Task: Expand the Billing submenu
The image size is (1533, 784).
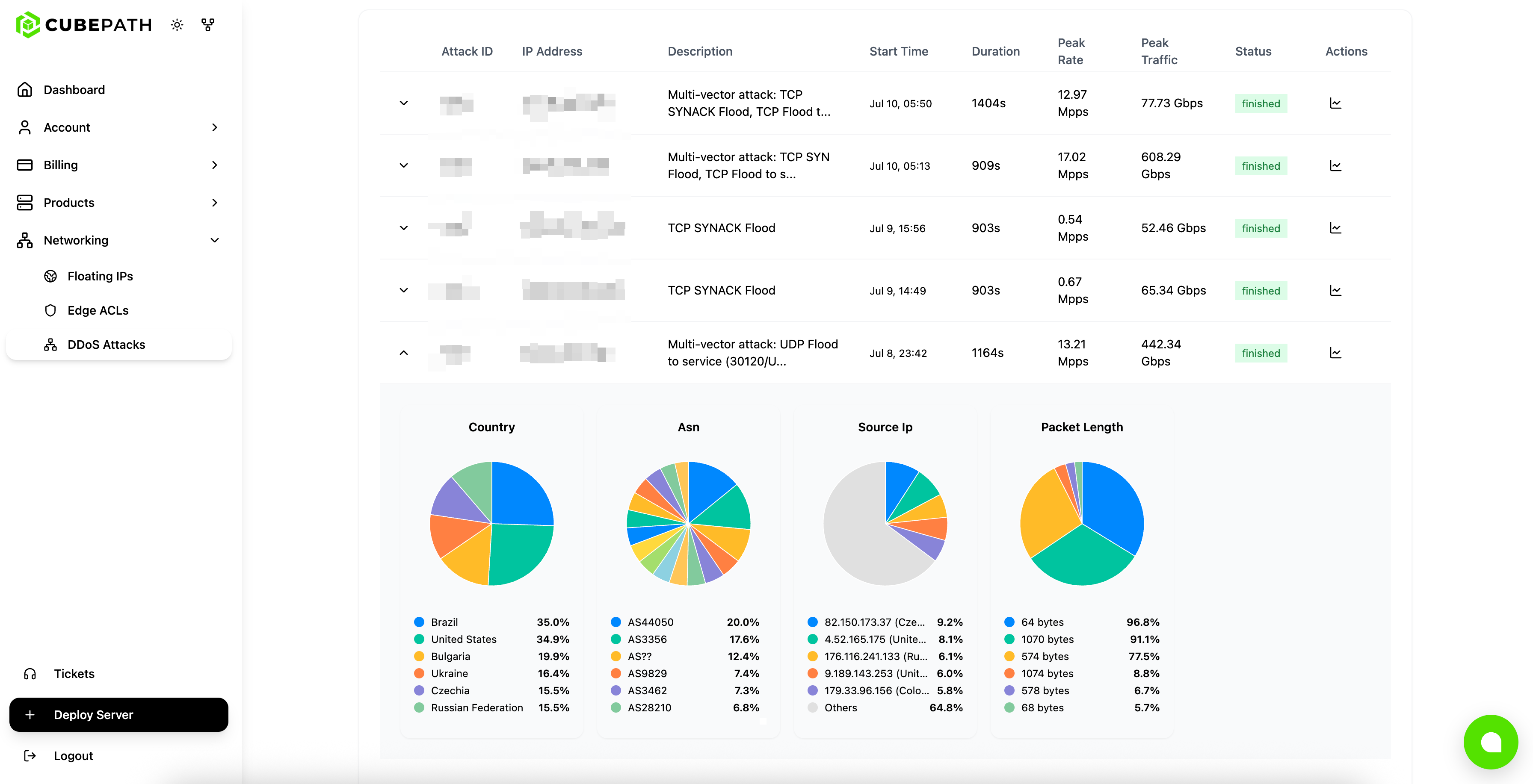Action: [214, 165]
